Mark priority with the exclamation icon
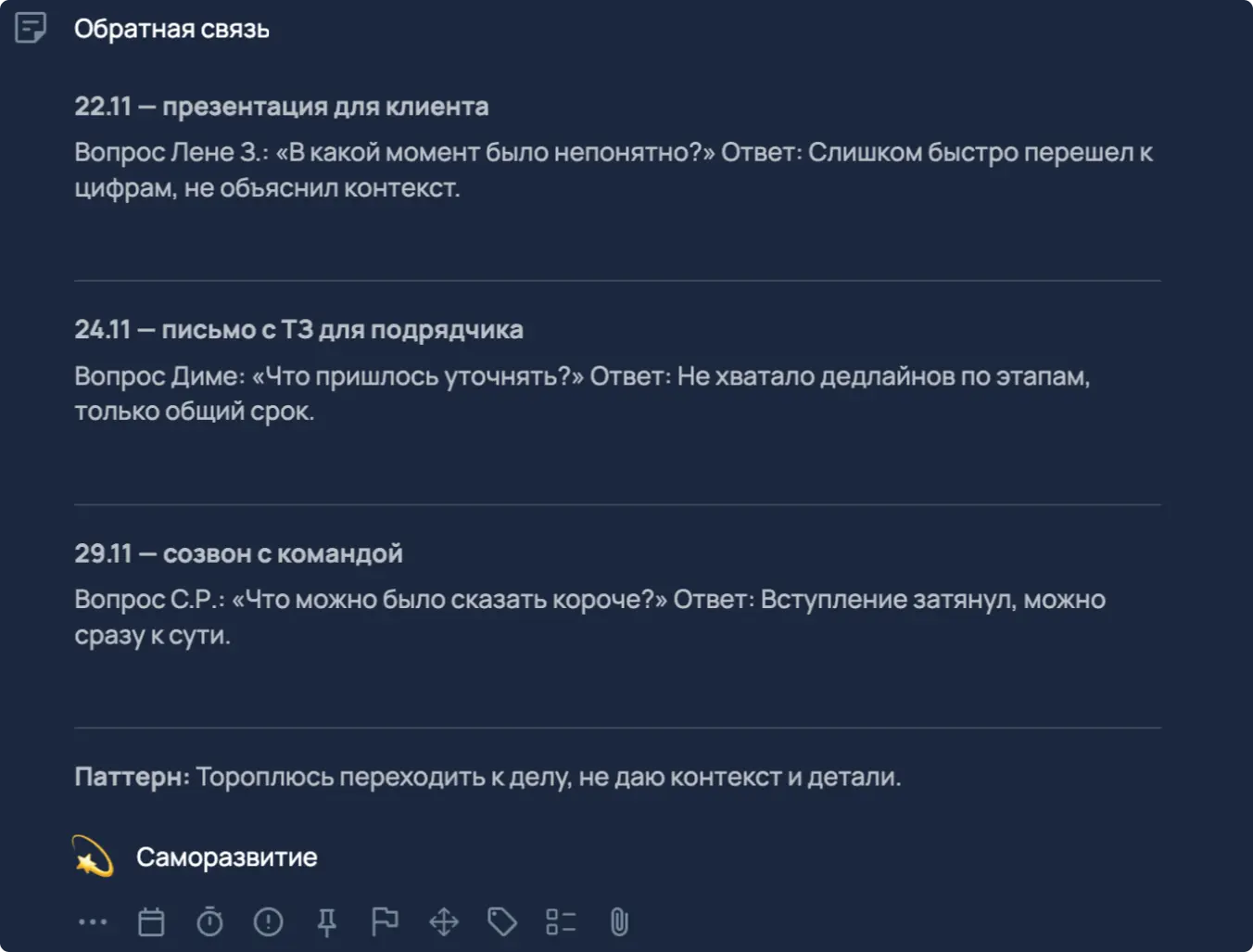1253x952 pixels. tap(269, 920)
